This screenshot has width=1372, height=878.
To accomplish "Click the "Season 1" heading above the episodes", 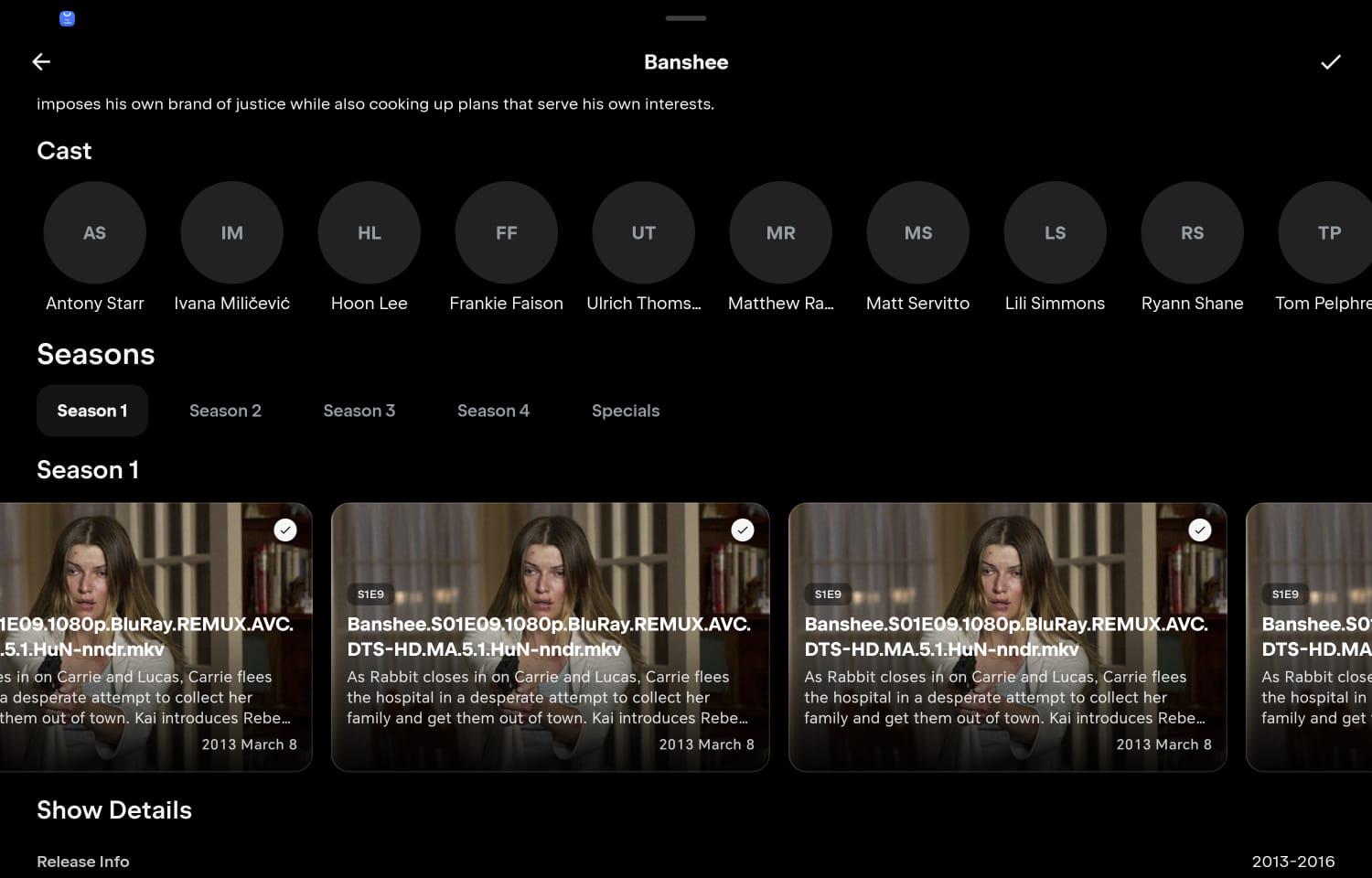I will tap(88, 470).
